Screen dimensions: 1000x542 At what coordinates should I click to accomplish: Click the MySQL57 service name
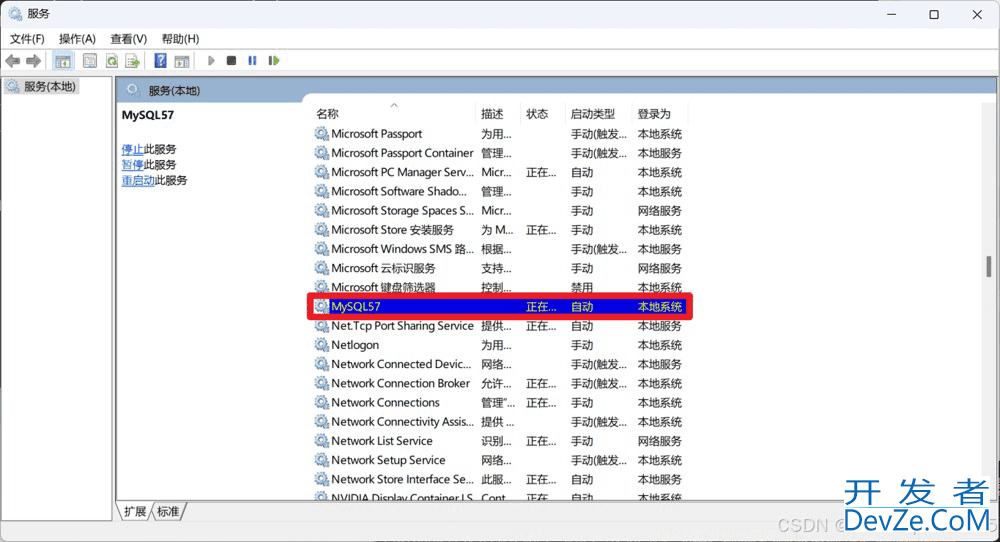[356, 307]
